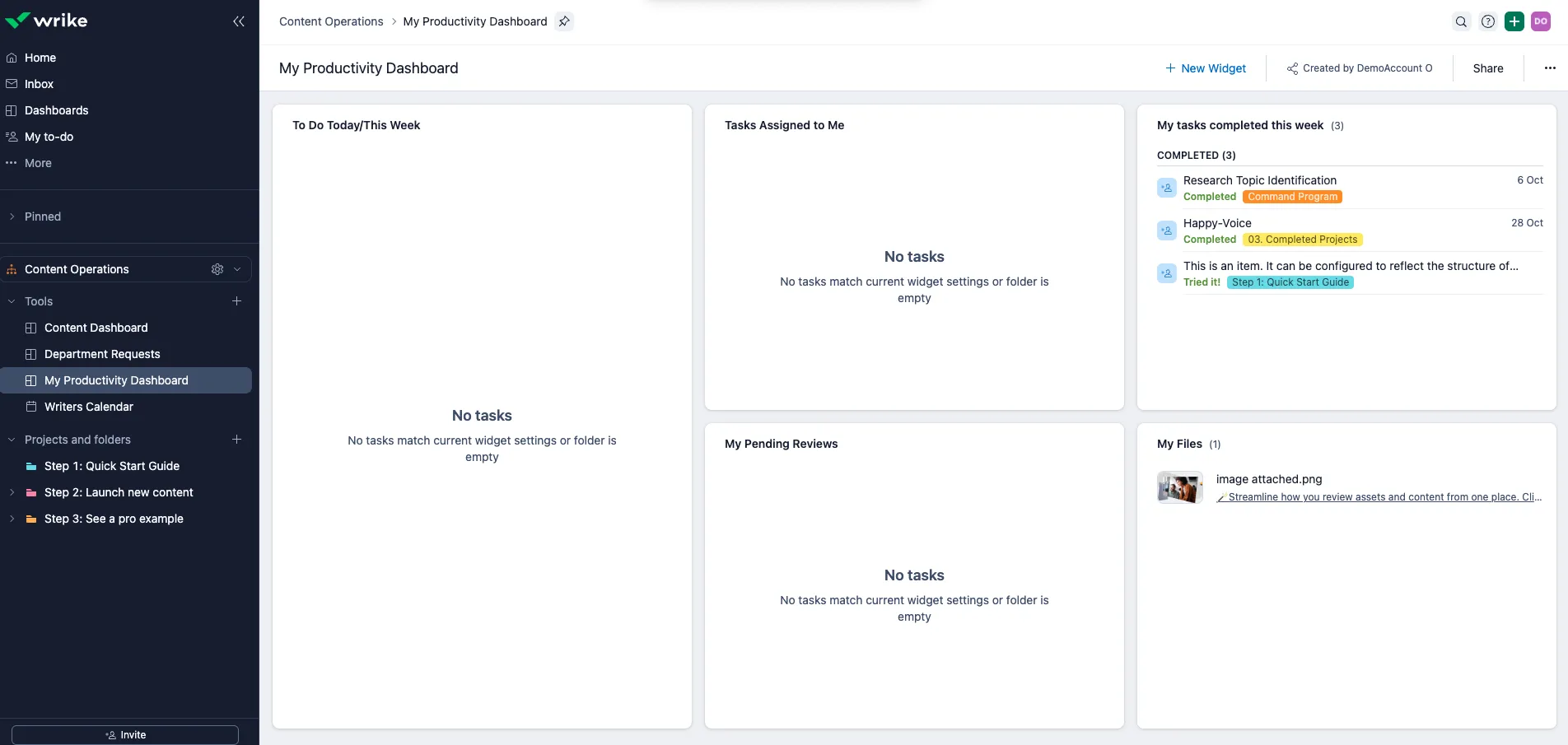Viewport: 1568px width, 745px height.
Task: Click the Dashboards grid icon in sidebar
Action: [x=12, y=110]
